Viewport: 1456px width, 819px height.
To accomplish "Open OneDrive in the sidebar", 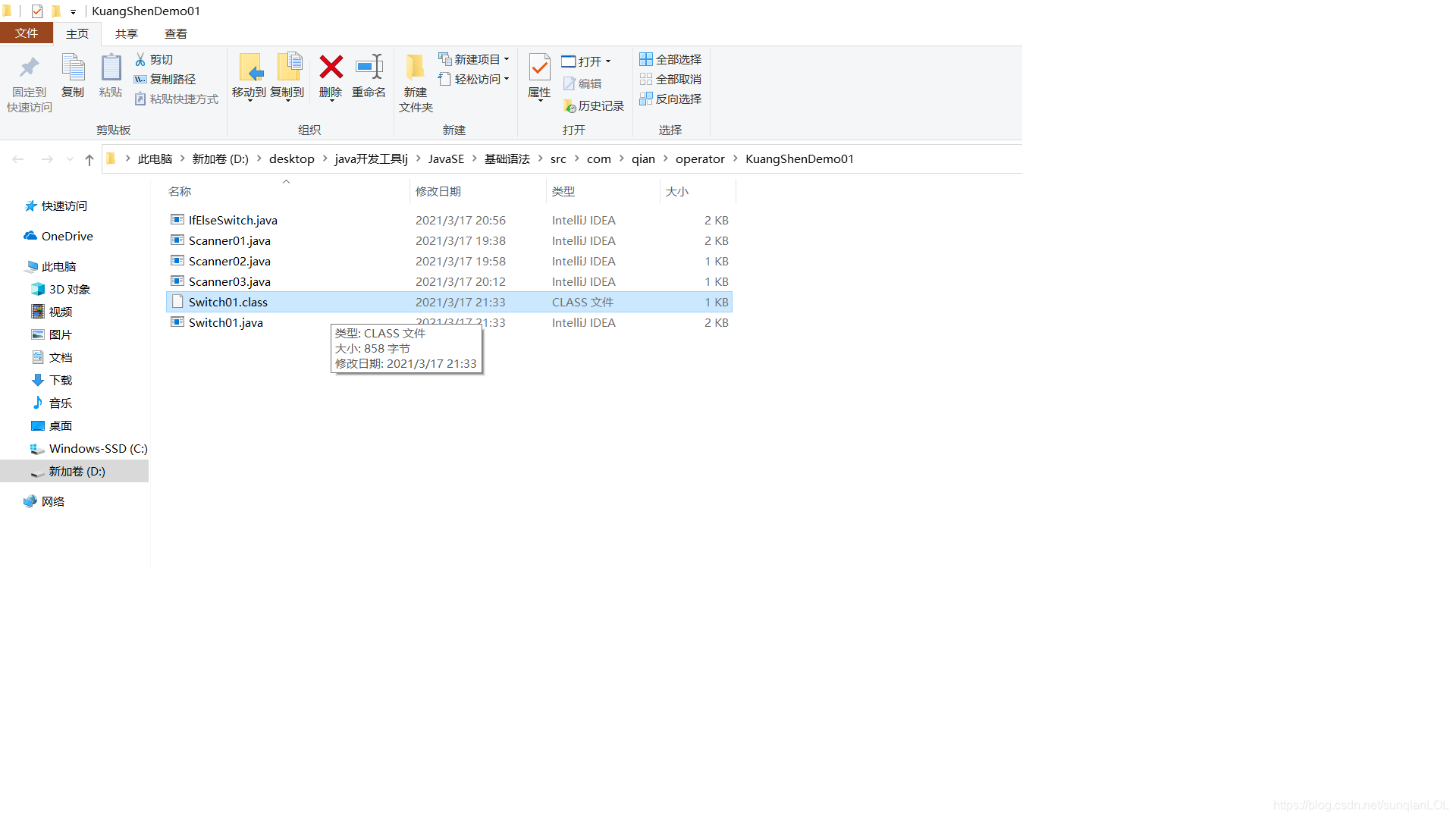I will pyautogui.click(x=58, y=237).
